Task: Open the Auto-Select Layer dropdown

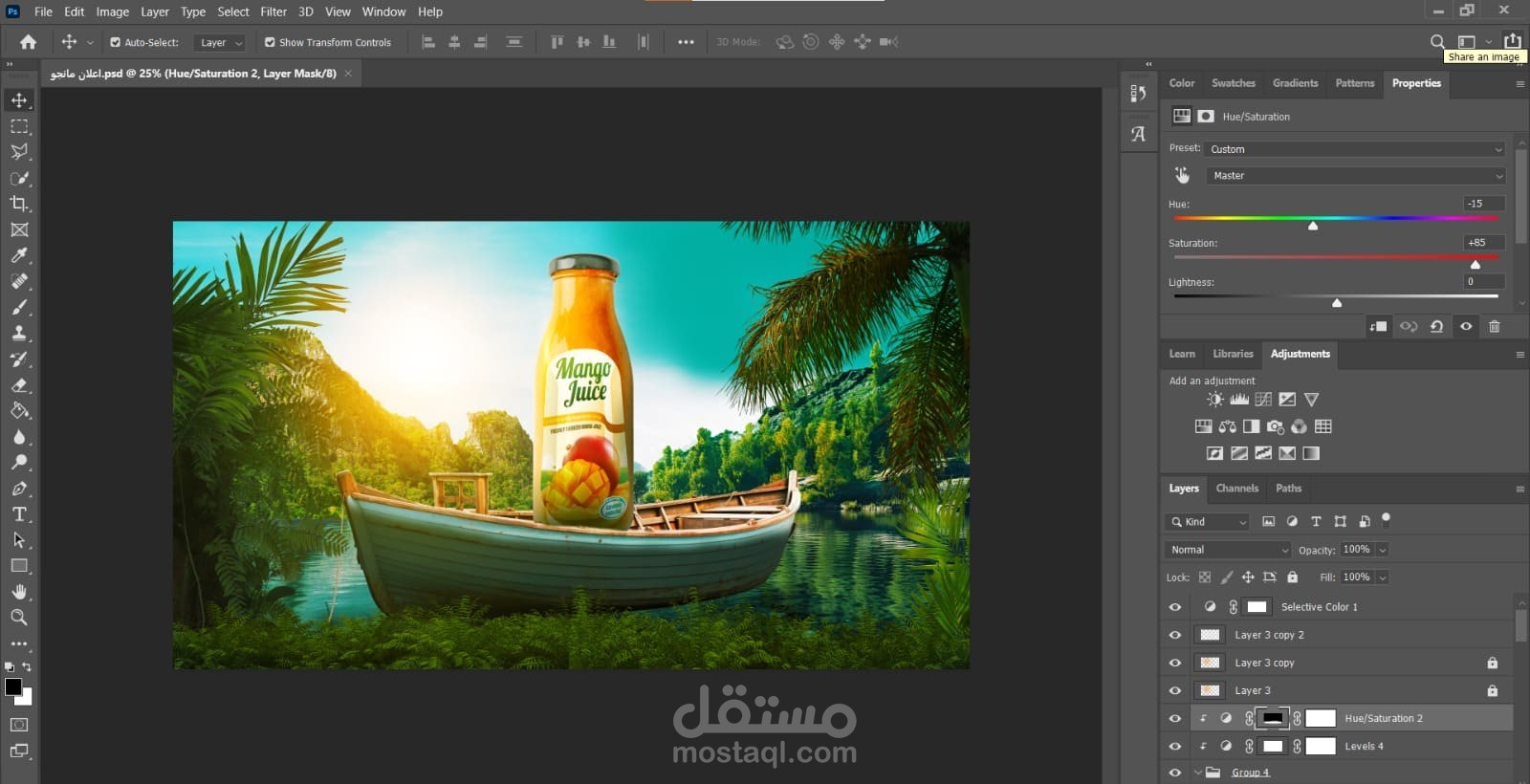Action: (220, 42)
